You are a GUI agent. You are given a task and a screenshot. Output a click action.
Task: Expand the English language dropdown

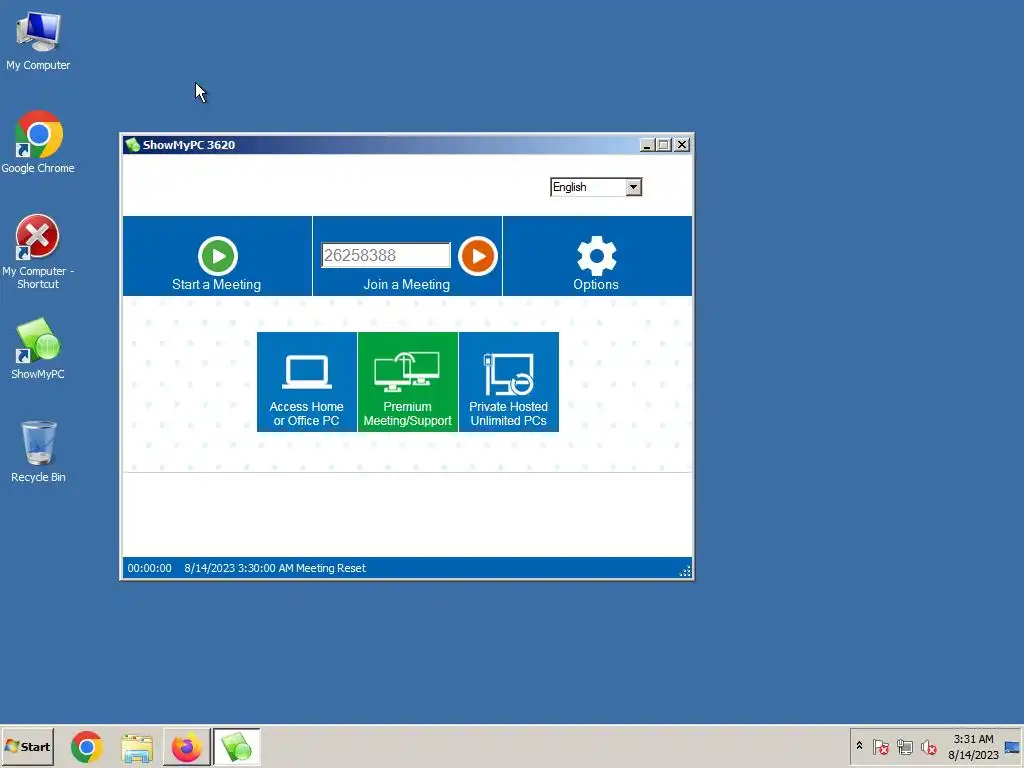[633, 187]
